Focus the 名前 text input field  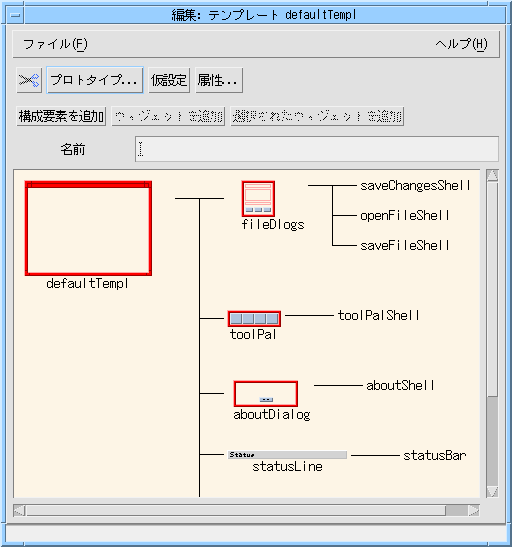point(317,149)
